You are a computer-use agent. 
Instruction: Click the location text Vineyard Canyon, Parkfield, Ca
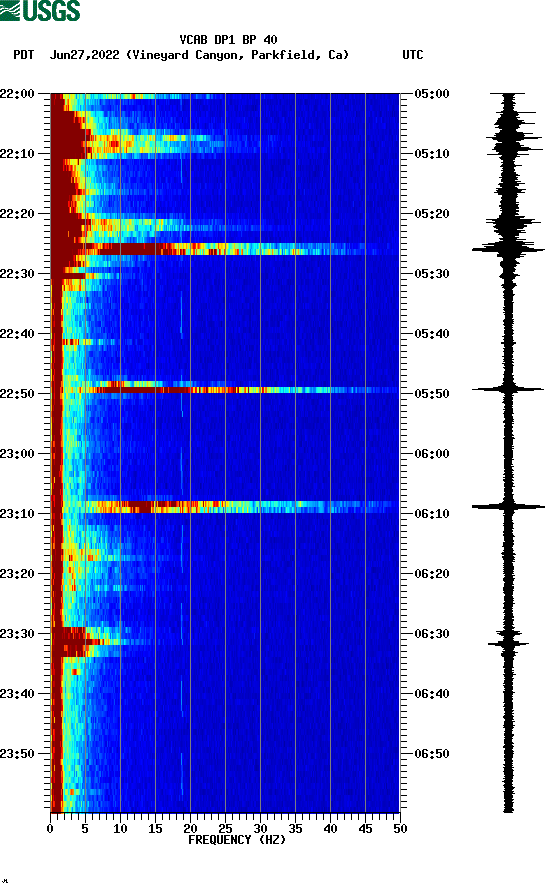tap(237, 55)
